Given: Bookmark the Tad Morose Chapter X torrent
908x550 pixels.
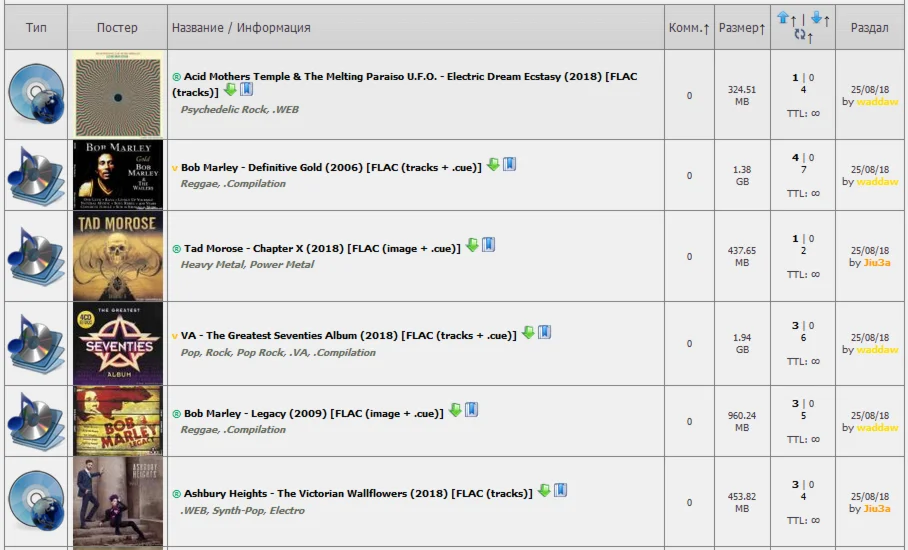Looking at the screenshot, I should point(489,245).
